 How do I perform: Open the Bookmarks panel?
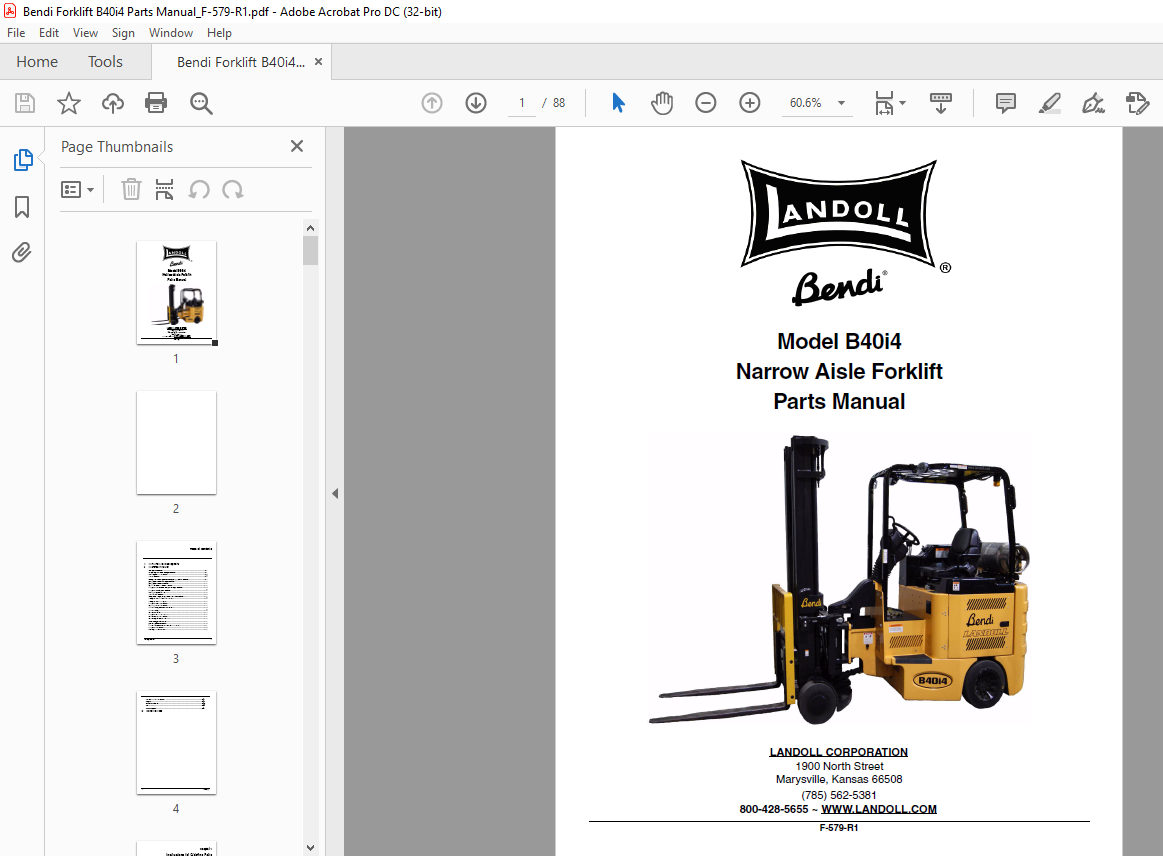pyautogui.click(x=22, y=207)
